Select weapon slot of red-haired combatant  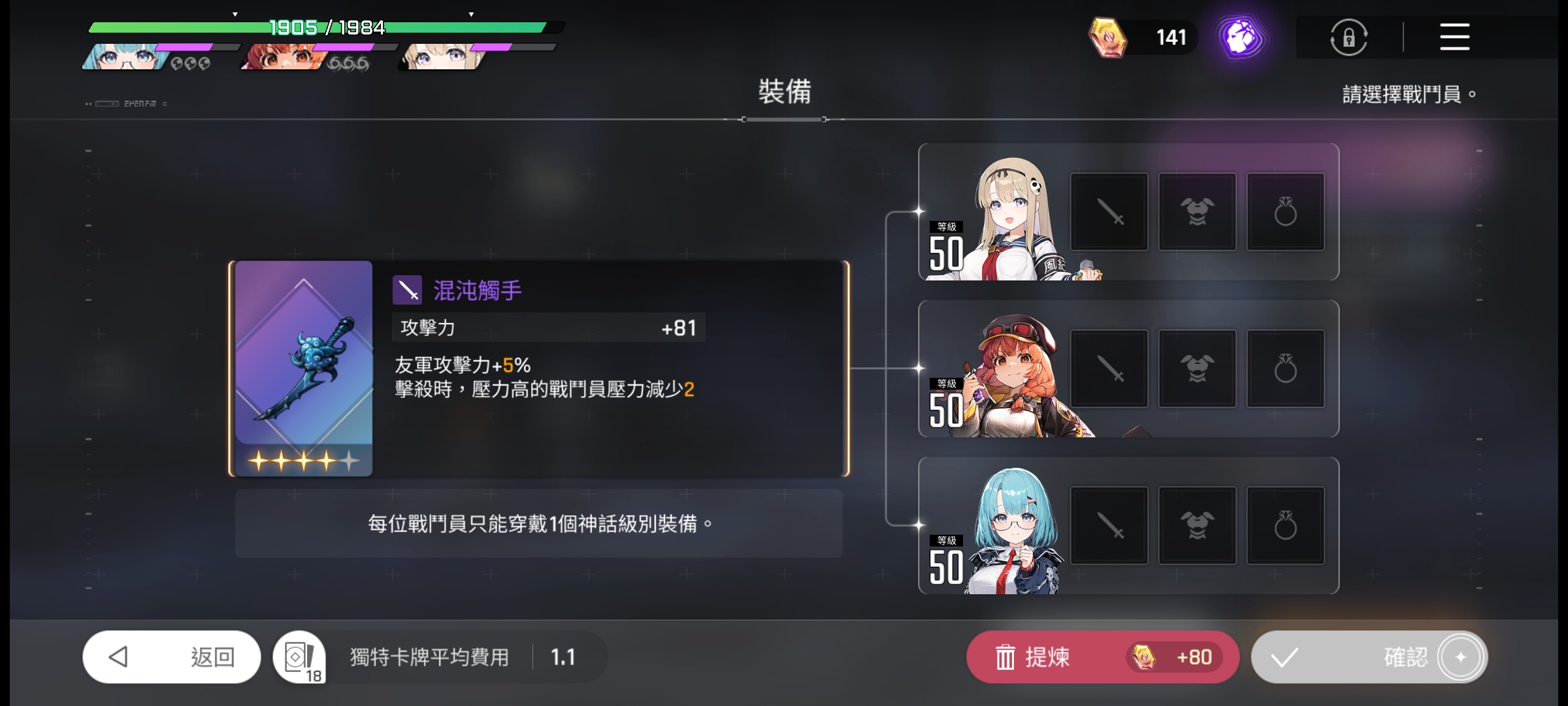tap(1109, 369)
